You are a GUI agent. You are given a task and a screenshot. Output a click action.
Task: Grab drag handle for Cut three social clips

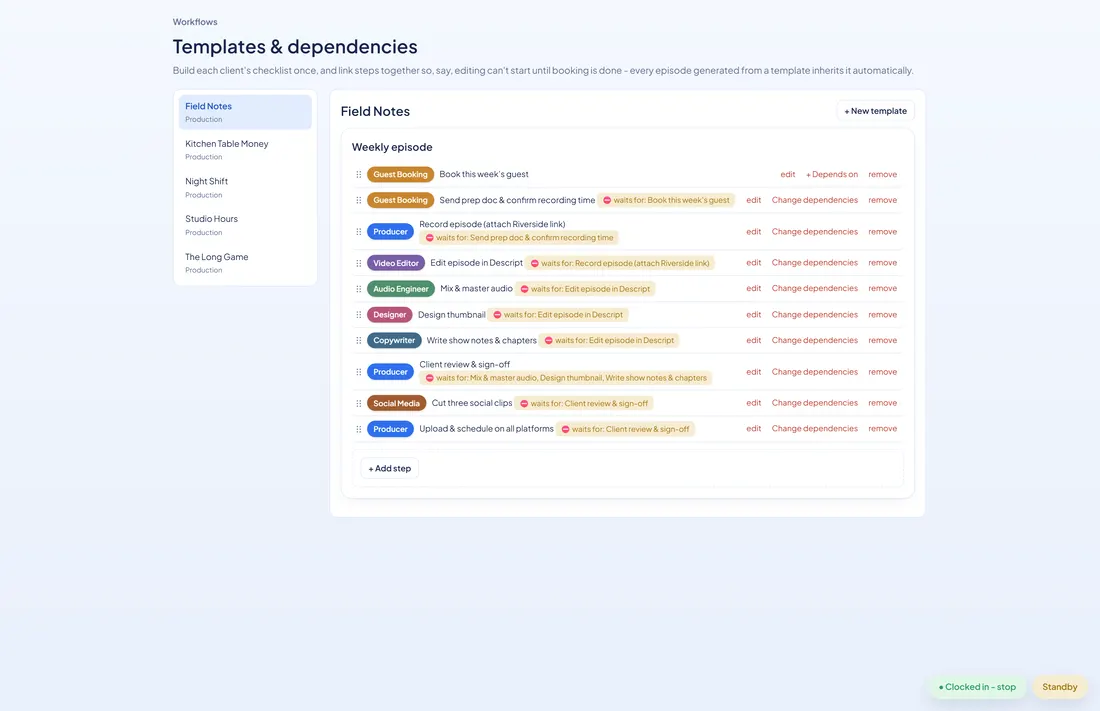pos(358,404)
